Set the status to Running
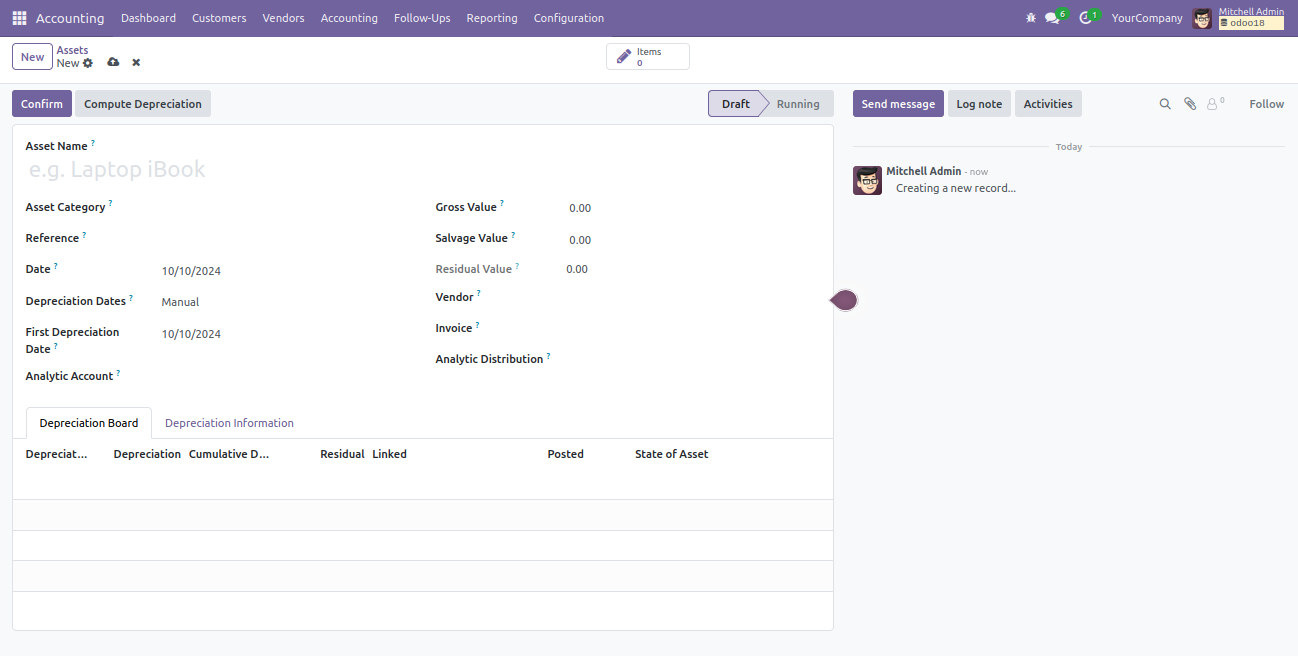1298x656 pixels. [798, 104]
